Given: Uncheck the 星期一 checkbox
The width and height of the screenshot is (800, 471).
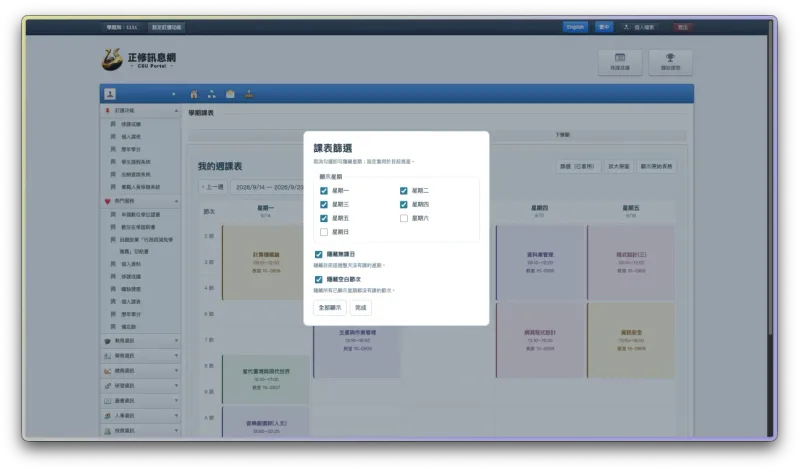Looking at the screenshot, I should (323, 191).
